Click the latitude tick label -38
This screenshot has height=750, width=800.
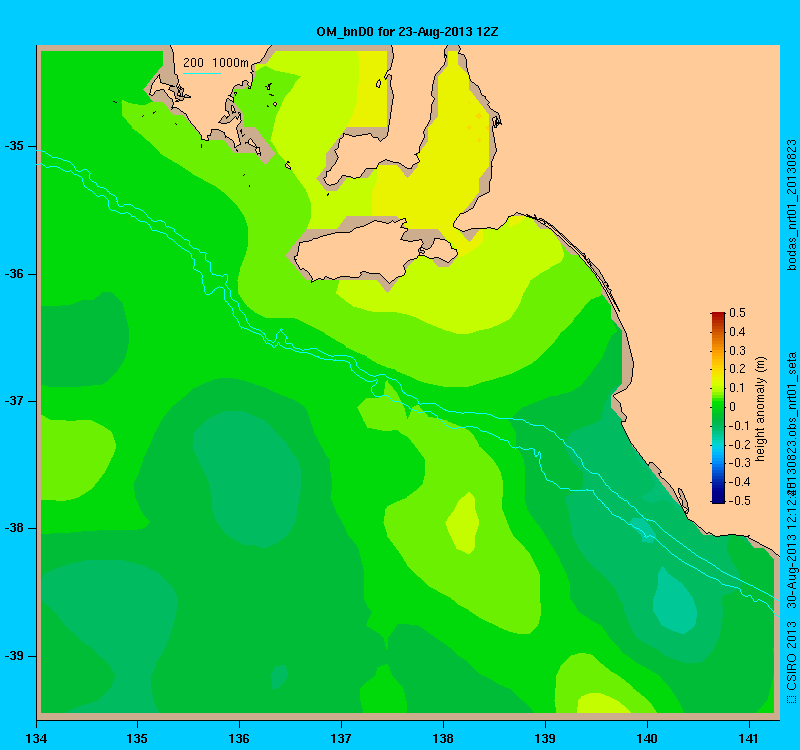click(14, 528)
